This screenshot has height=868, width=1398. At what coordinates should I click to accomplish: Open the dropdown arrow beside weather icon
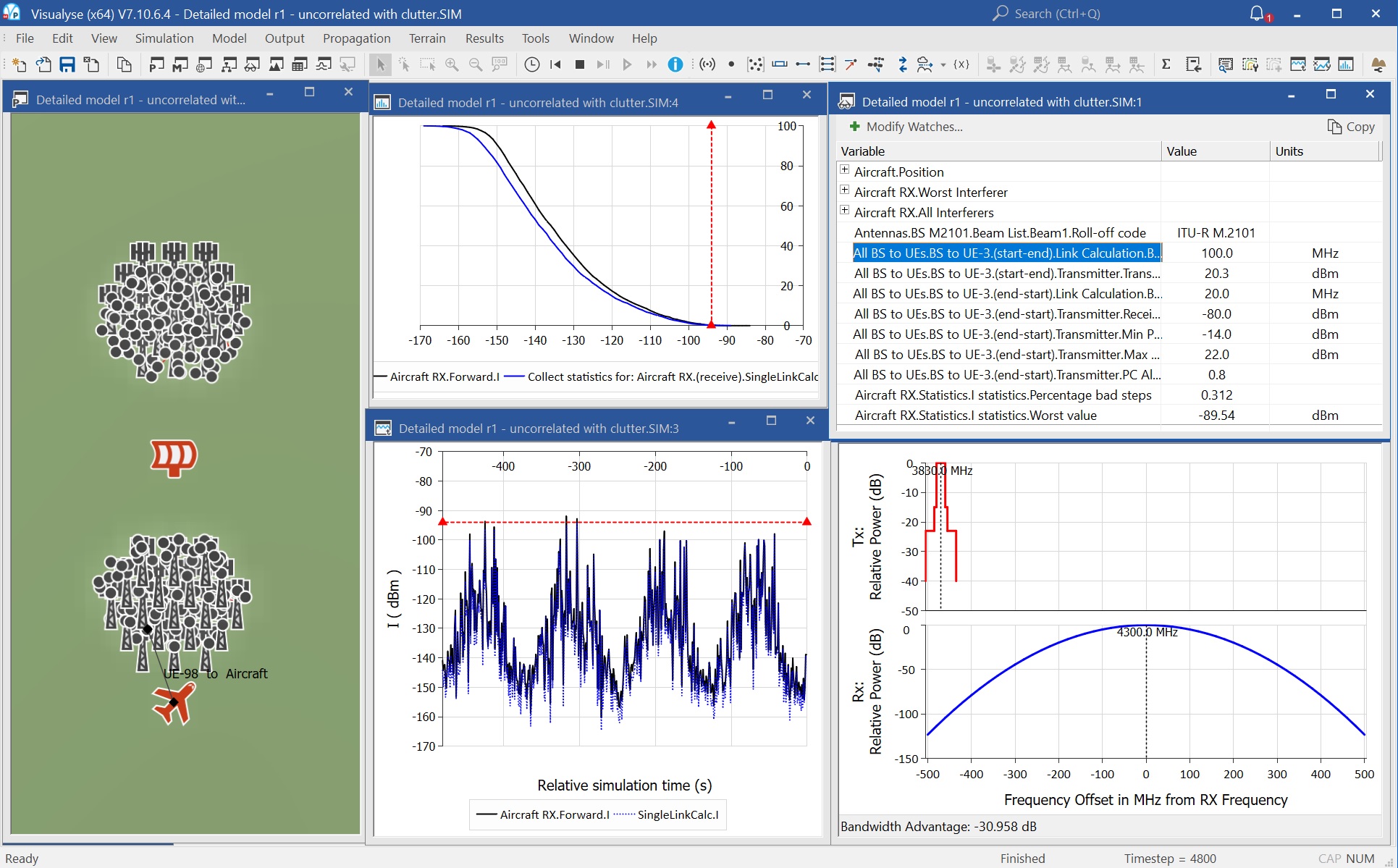(x=943, y=65)
